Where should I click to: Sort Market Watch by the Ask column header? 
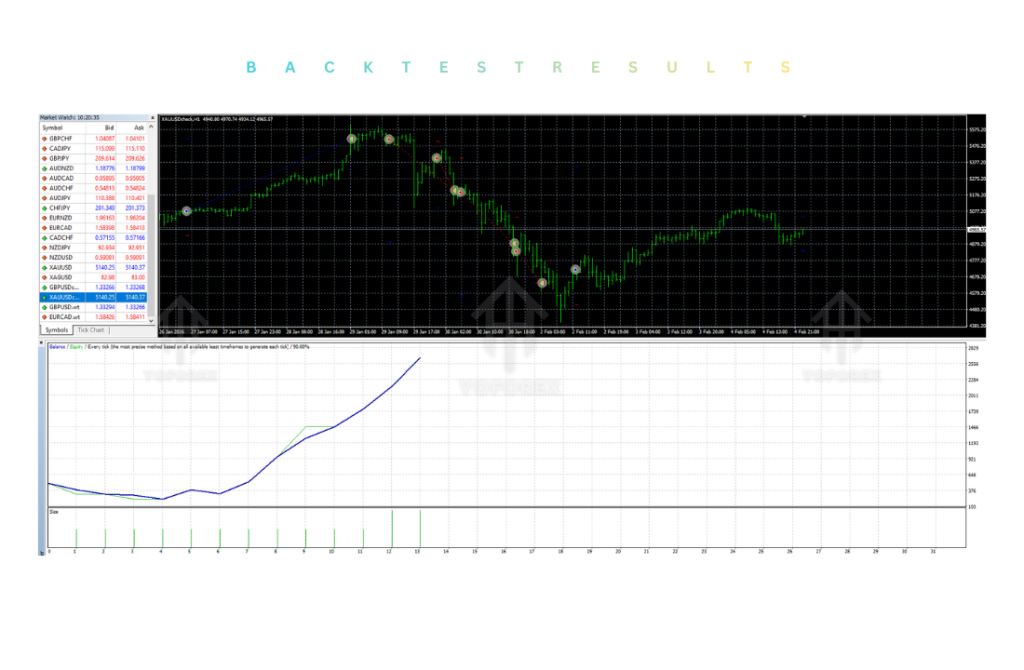pyautogui.click(x=140, y=126)
